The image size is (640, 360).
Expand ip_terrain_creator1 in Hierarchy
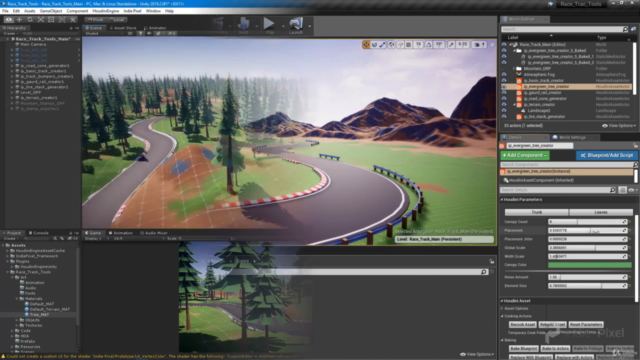coord(12,98)
